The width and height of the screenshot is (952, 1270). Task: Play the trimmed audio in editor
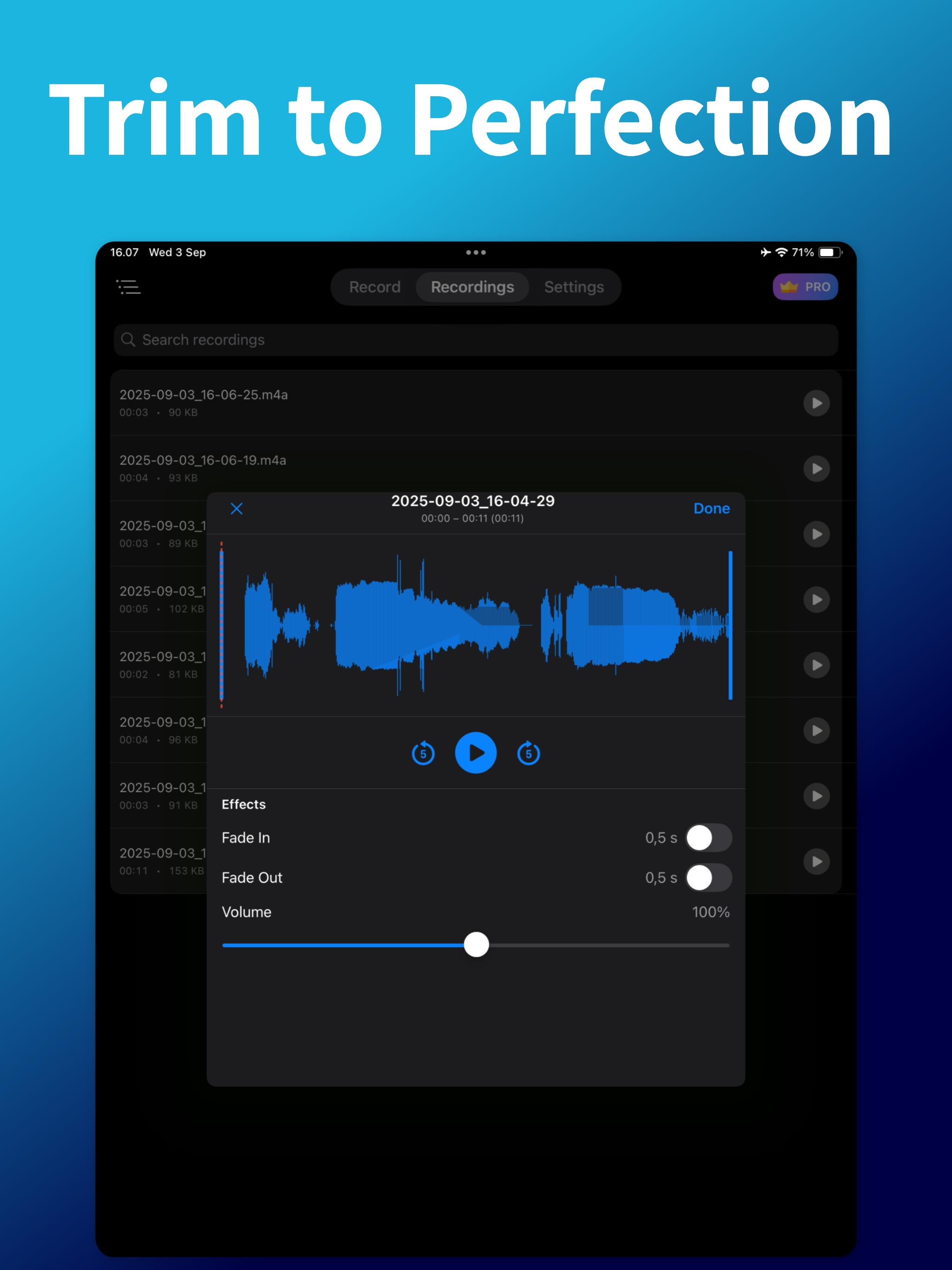tap(476, 753)
